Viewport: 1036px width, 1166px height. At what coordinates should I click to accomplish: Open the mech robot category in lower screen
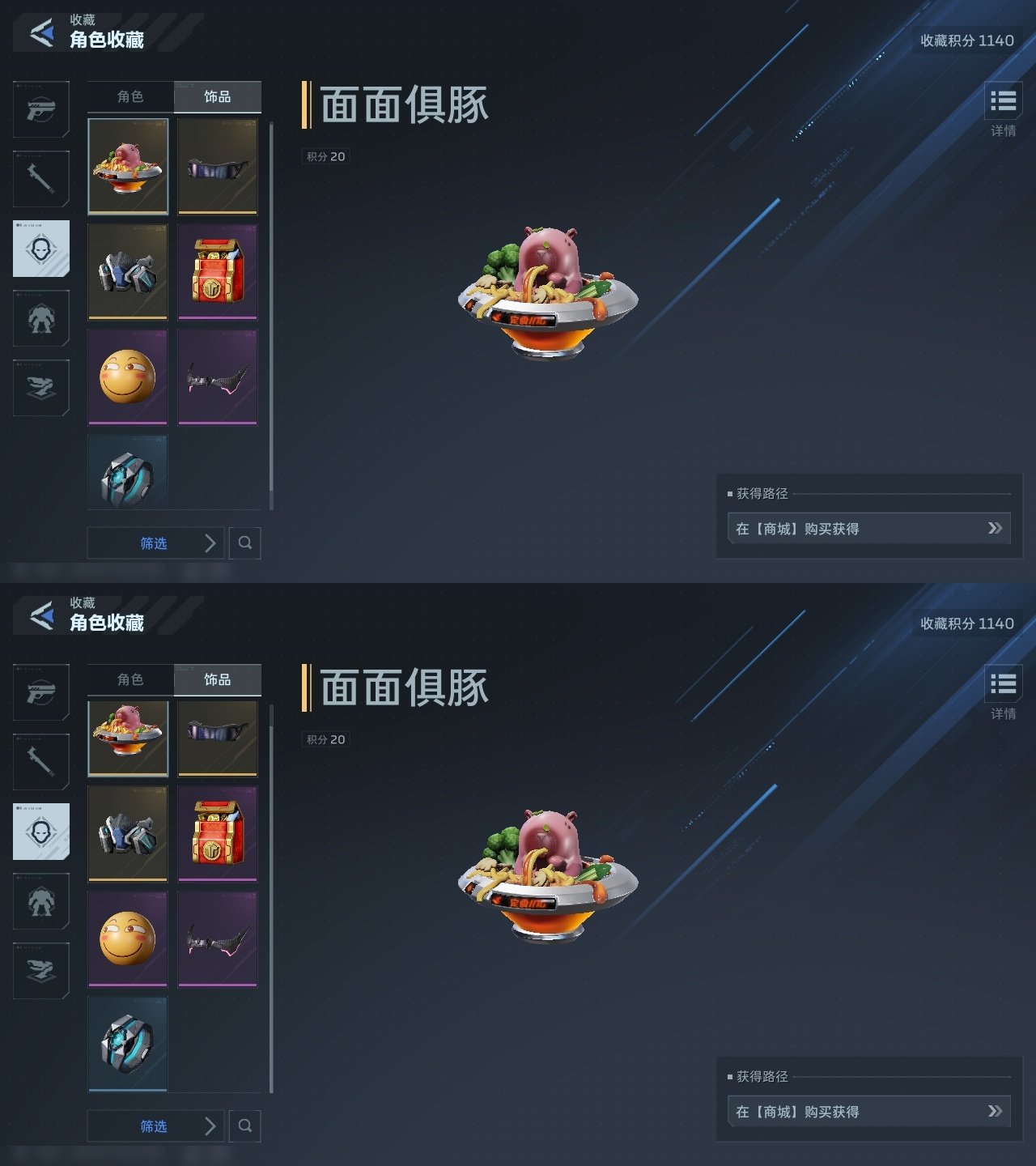coord(41,901)
